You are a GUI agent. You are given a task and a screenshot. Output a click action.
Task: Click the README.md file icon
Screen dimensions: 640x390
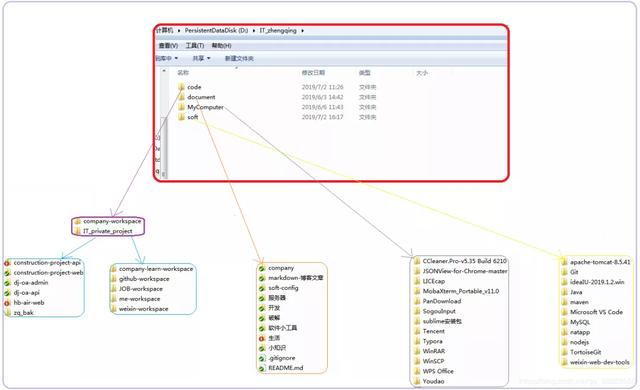262,368
